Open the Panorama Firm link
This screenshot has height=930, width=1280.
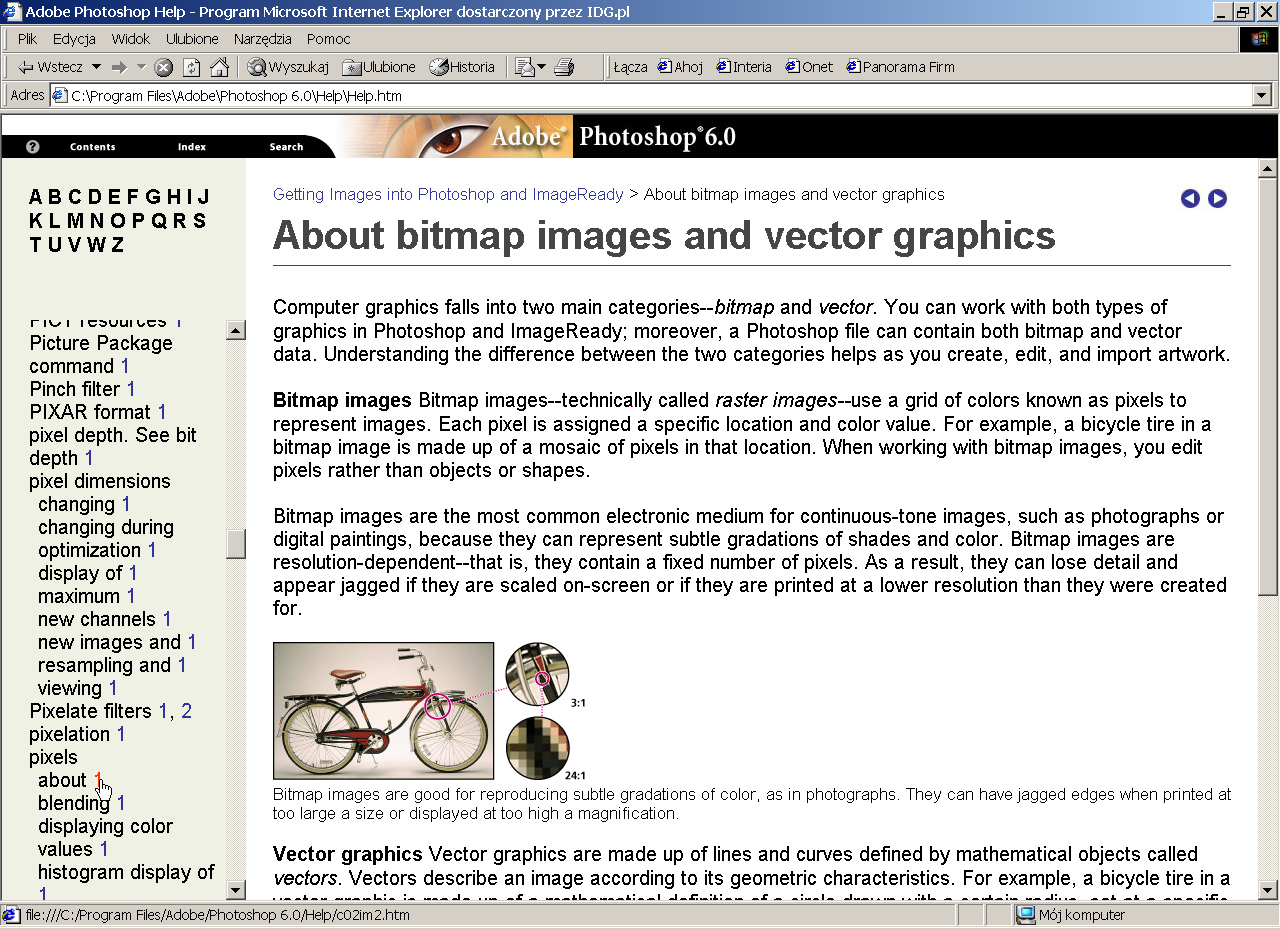(900, 67)
